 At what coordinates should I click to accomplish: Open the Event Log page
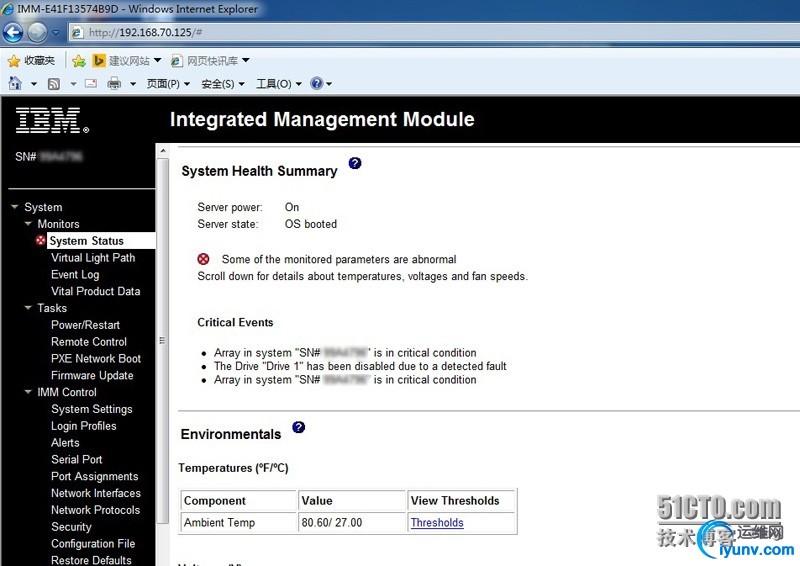[75, 275]
